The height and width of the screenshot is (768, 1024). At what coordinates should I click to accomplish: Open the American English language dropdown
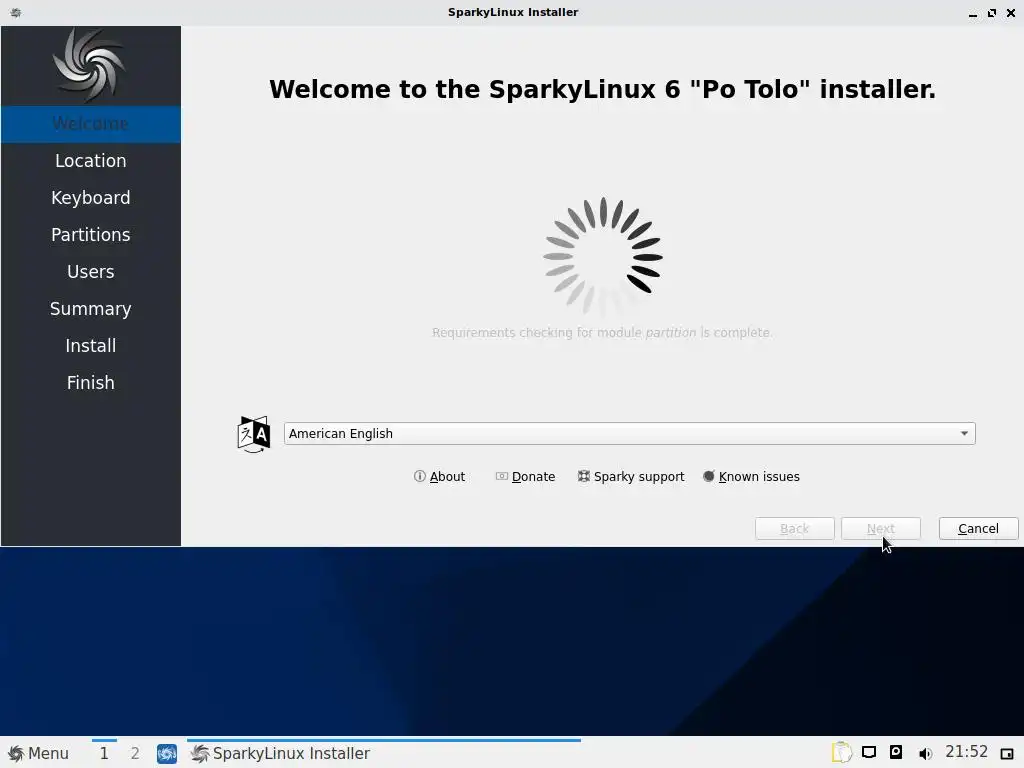(630, 434)
